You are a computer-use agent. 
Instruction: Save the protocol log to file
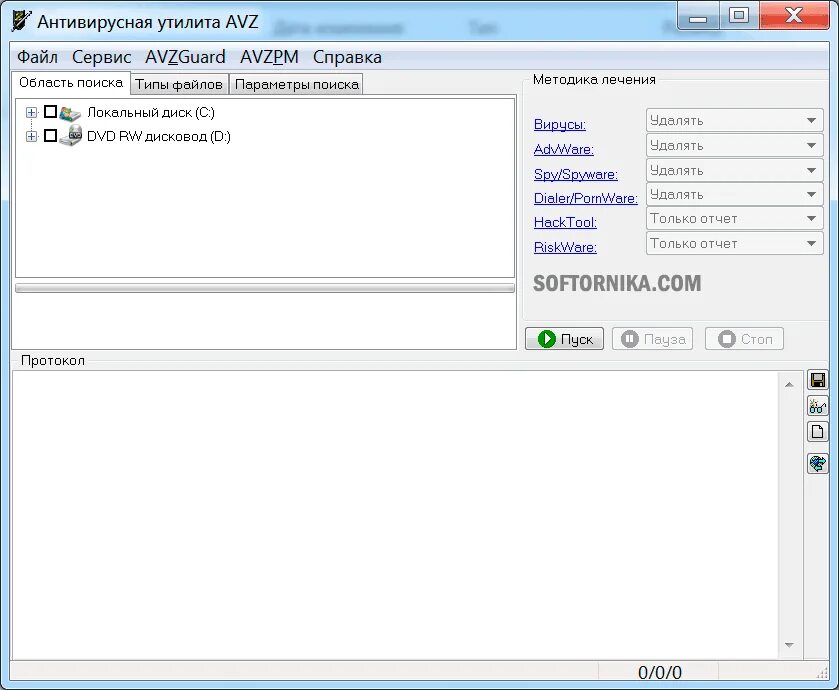point(818,379)
